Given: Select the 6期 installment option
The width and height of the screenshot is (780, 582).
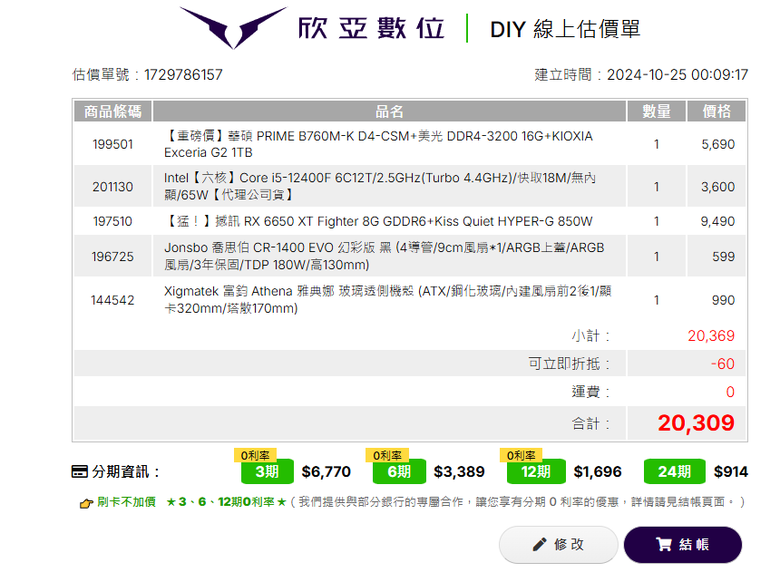Looking at the screenshot, I should (399, 472).
